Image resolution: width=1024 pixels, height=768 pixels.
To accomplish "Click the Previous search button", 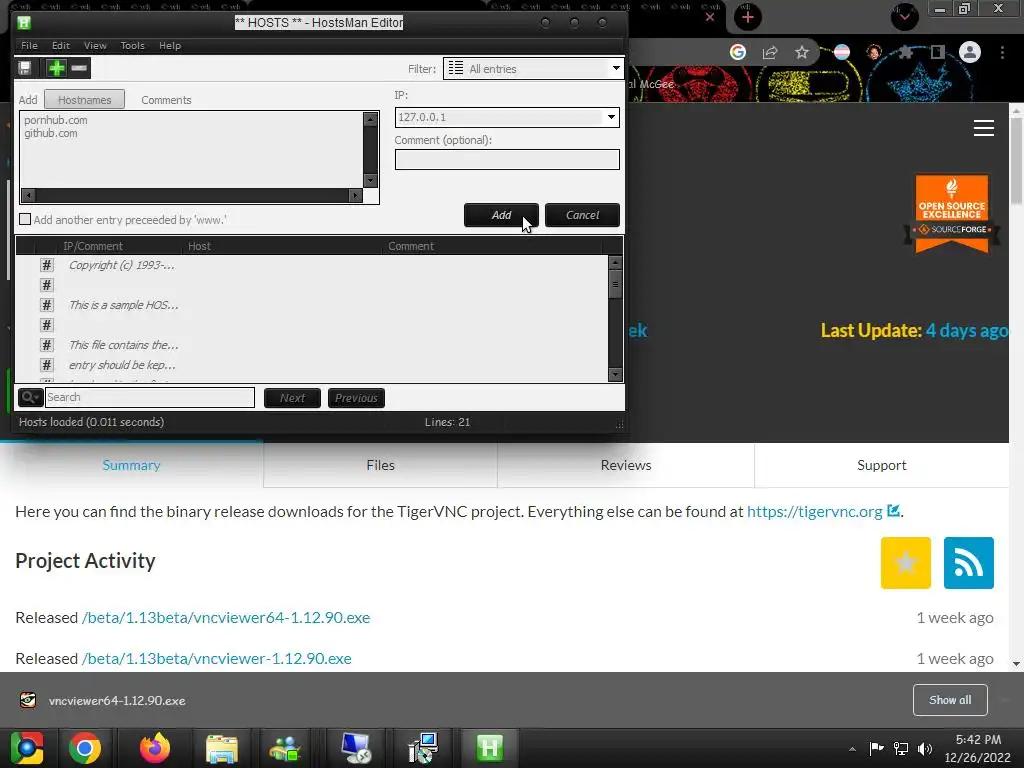I will pos(356,398).
